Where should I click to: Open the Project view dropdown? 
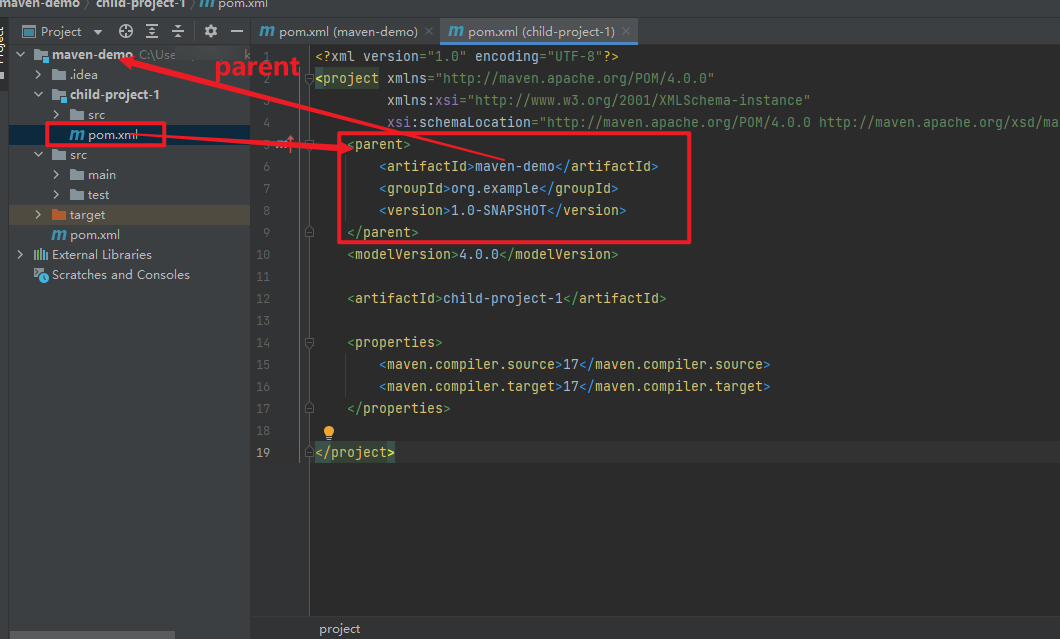point(98,32)
